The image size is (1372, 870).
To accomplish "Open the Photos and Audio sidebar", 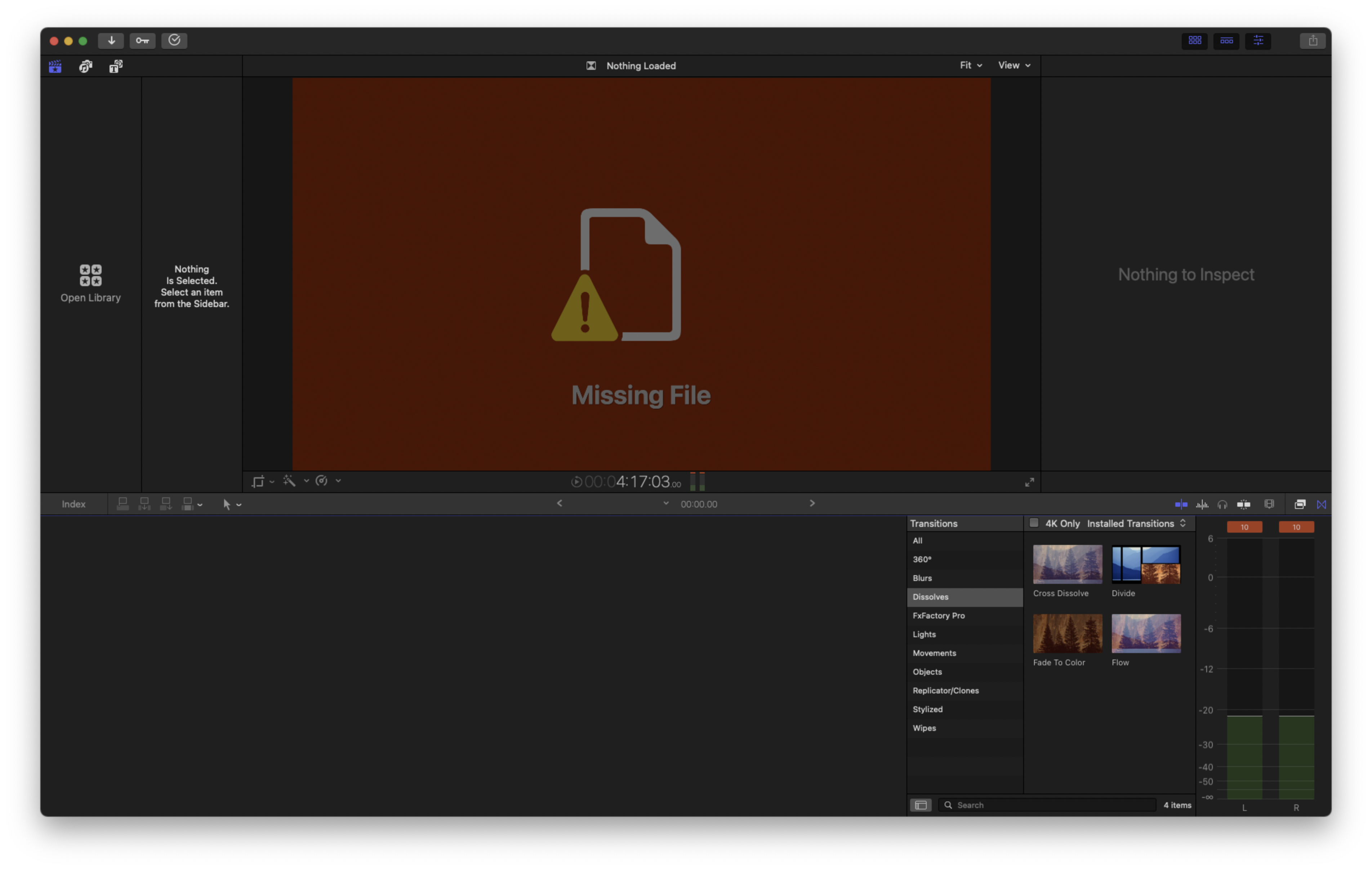I will [85, 67].
